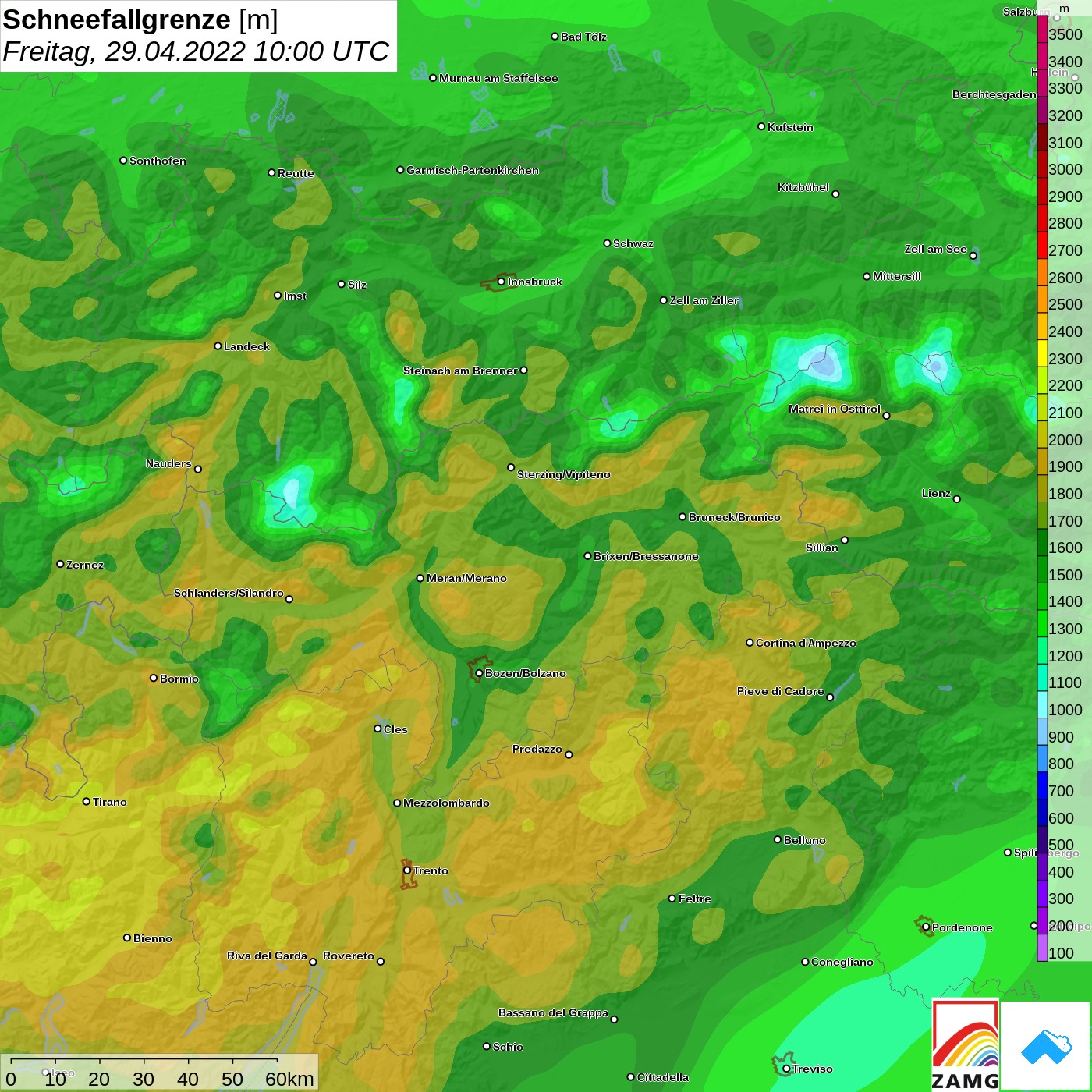Click the Belluno marker dot

[x=777, y=839]
